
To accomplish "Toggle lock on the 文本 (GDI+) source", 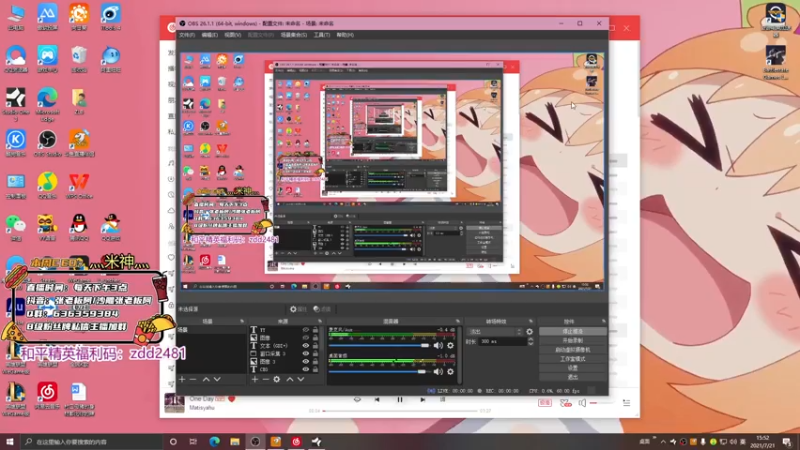I will (x=315, y=345).
